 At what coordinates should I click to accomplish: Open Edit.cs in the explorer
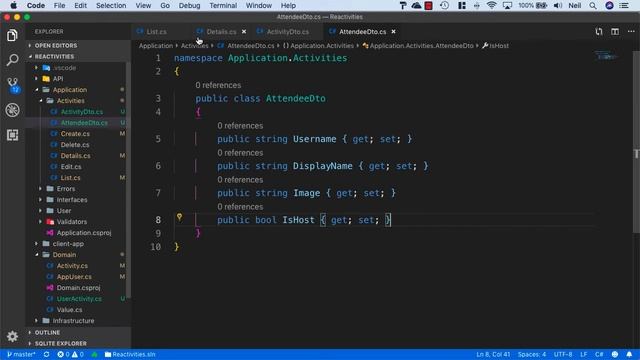(71, 167)
